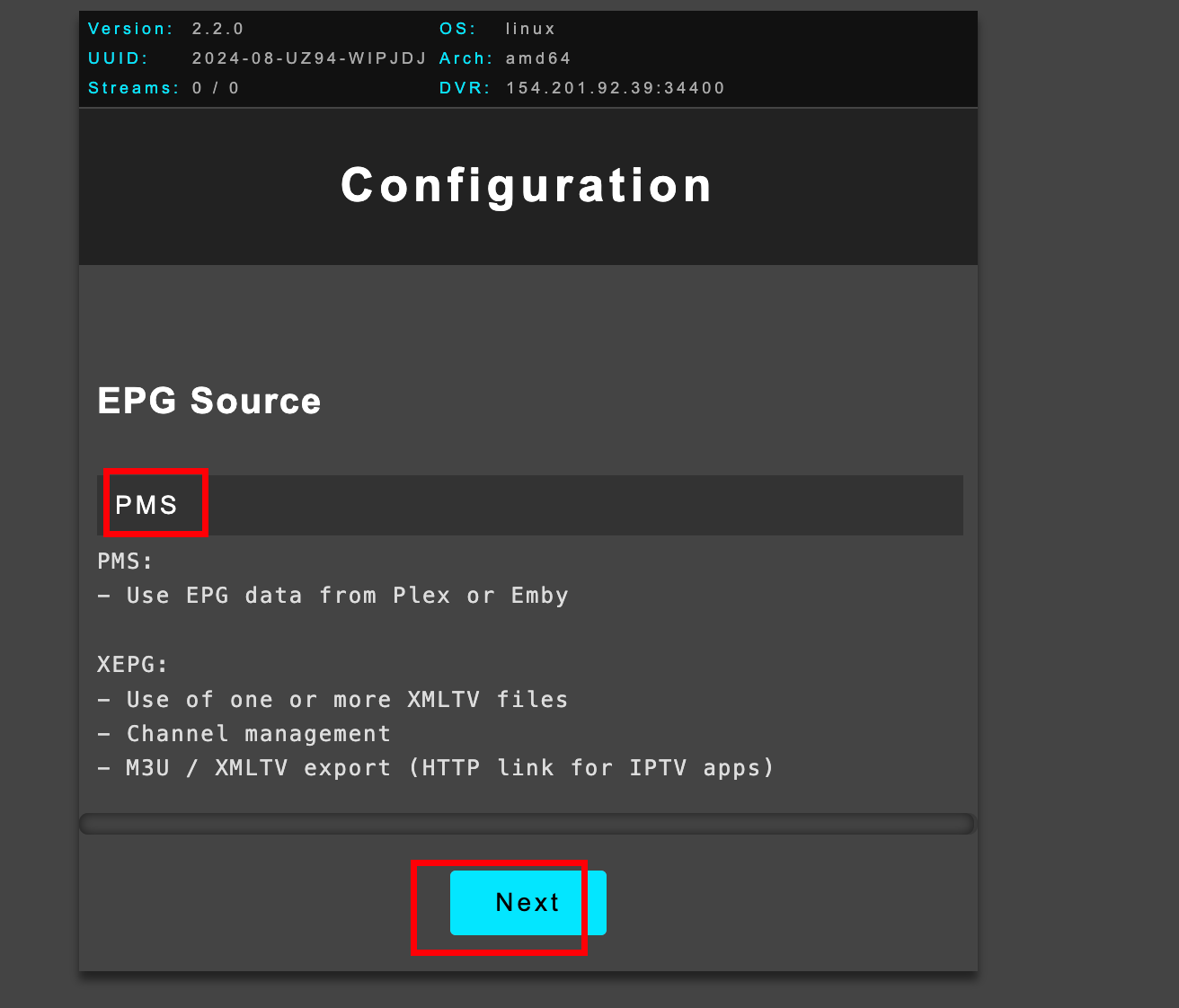Viewport: 1179px width, 1008px height.
Task: Click the linux OS value
Action: (530, 29)
